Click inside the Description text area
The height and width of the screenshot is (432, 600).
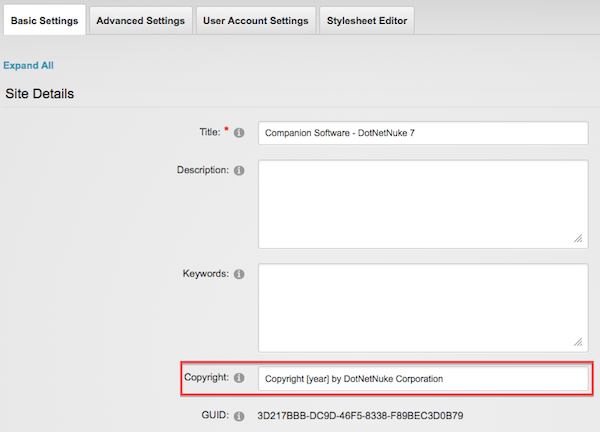click(422, 203)
